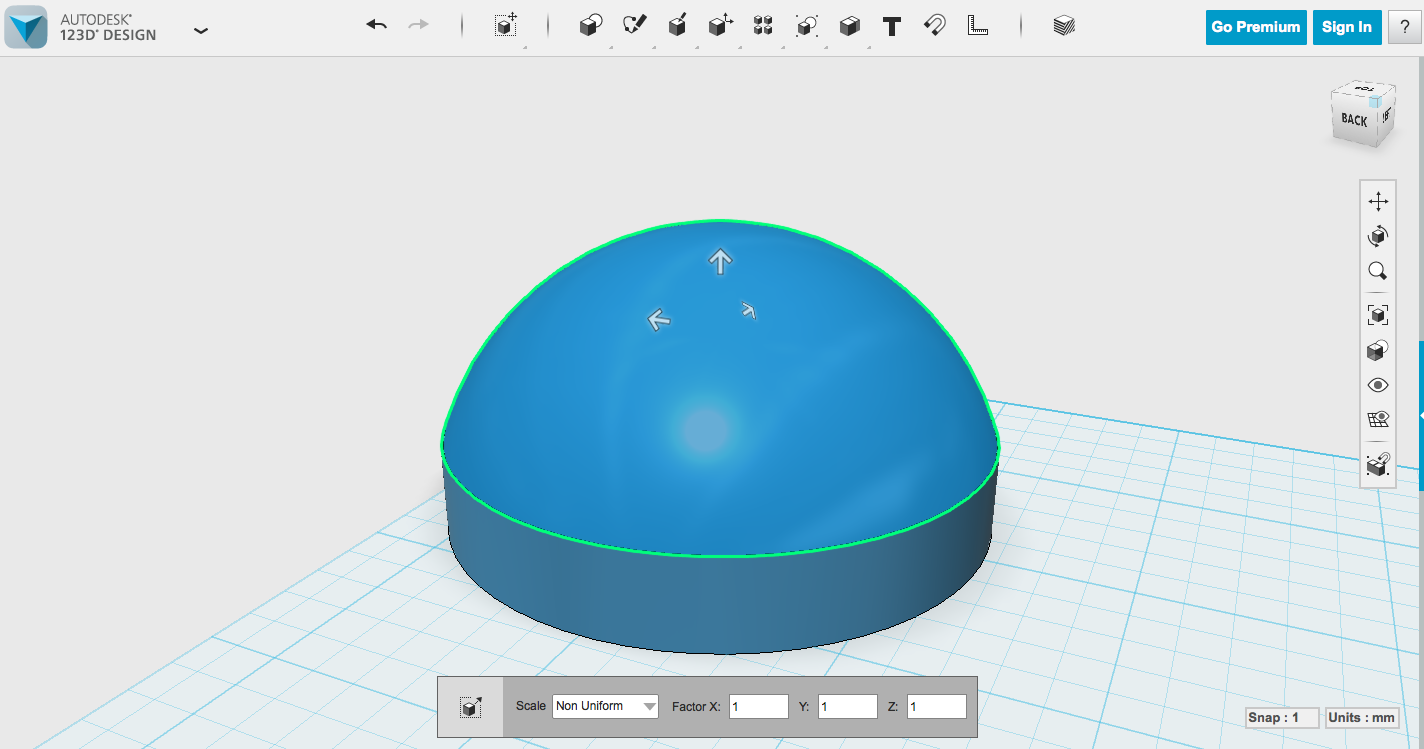Open the Construct tool
Screen dimensions: 1424x749
coord(677,27)
